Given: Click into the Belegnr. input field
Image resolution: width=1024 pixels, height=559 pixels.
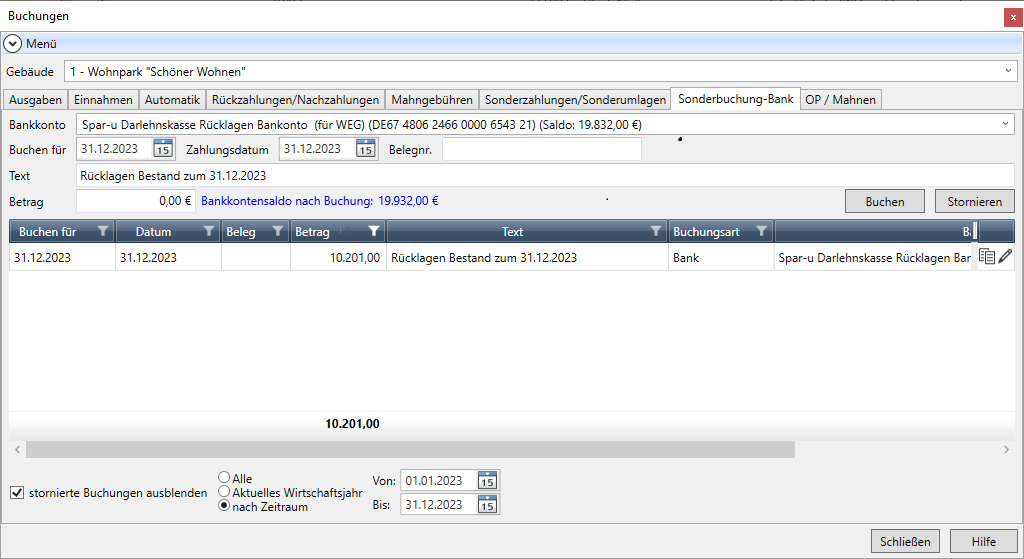Looking at the screenshot, I should tap(541, 149).
